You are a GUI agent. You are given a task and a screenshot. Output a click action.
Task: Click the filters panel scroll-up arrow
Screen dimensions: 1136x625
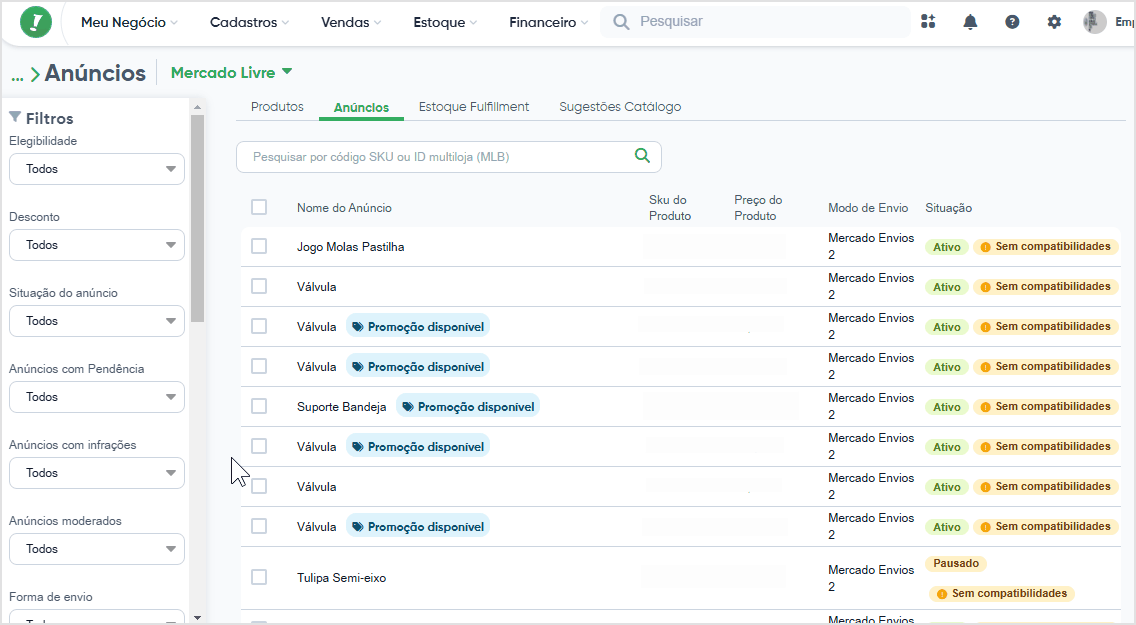pyautogui.click(x=197, y=106)
